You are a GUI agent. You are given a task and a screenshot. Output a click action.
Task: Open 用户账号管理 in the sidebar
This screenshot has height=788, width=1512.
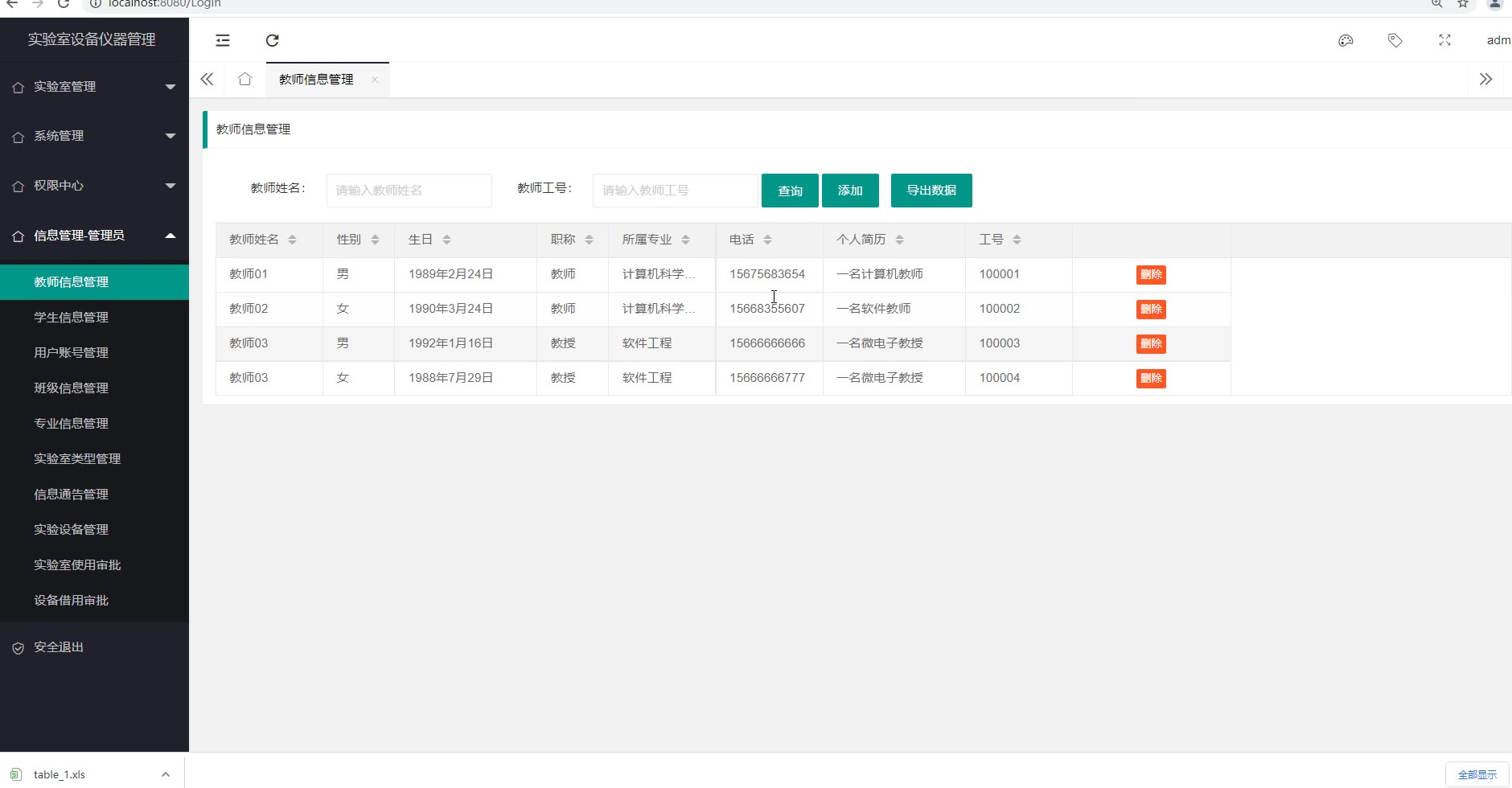point(94,353)
